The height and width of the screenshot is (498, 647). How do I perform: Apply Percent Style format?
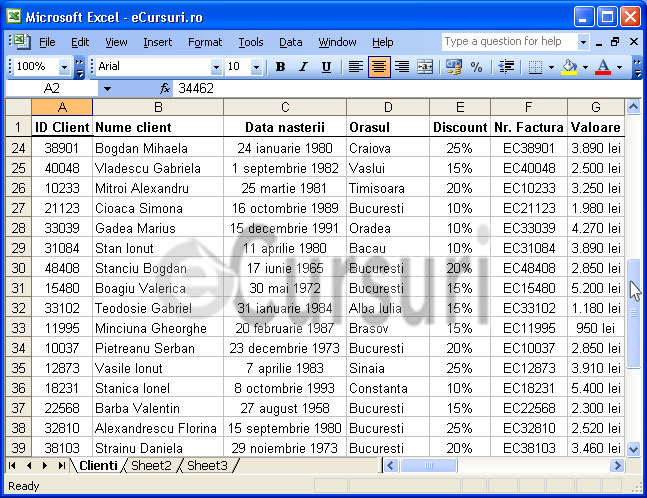[477, 66]
